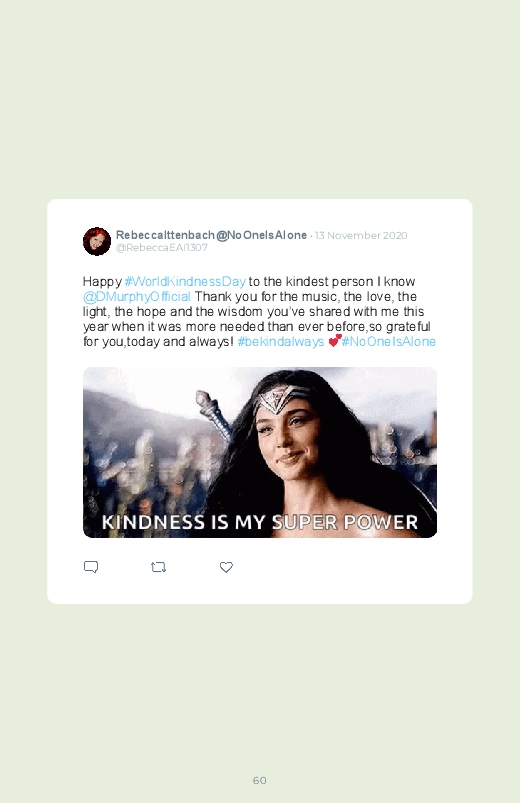The height and width of the screenshot is (803, 520).
Task: Click the two red hearts emoji
Action: tap(335, 341)
